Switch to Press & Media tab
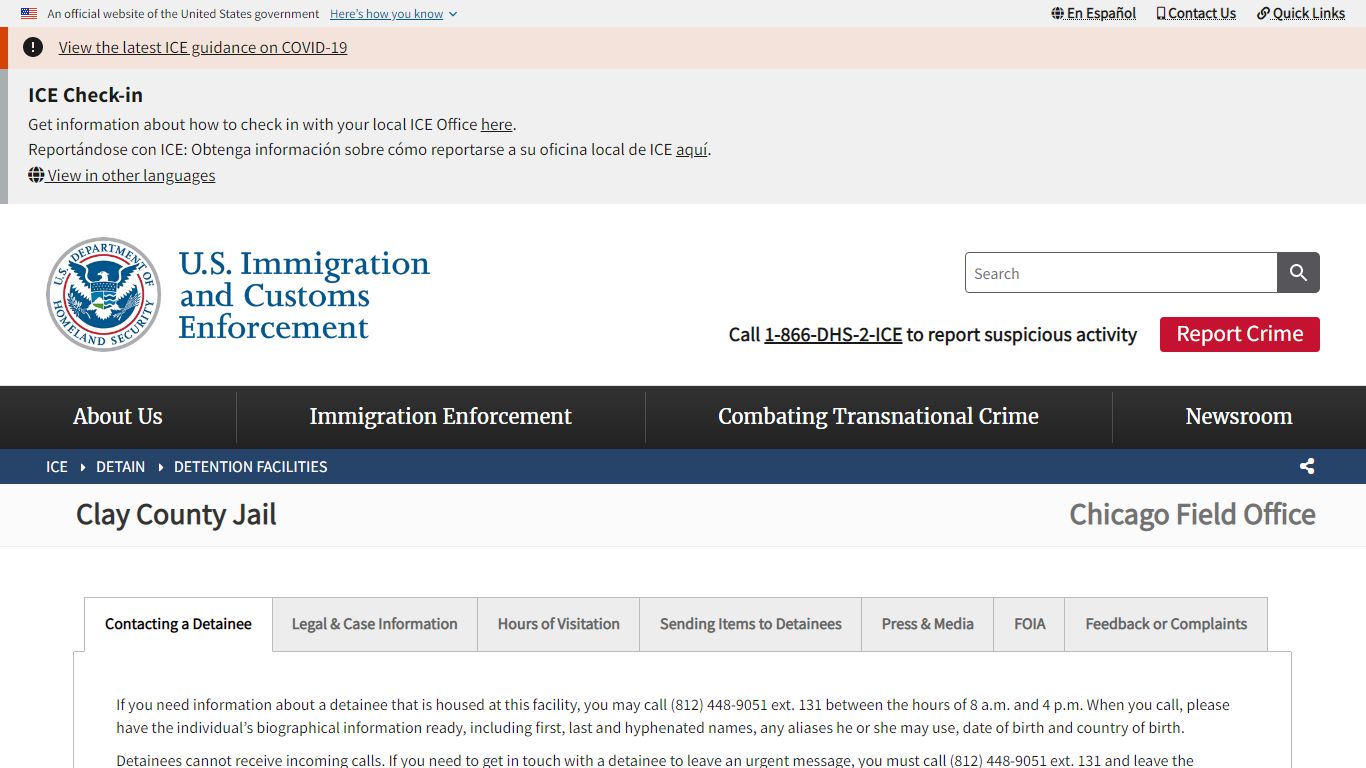This screenshot has height=768, width=1366. coord(928,624)
